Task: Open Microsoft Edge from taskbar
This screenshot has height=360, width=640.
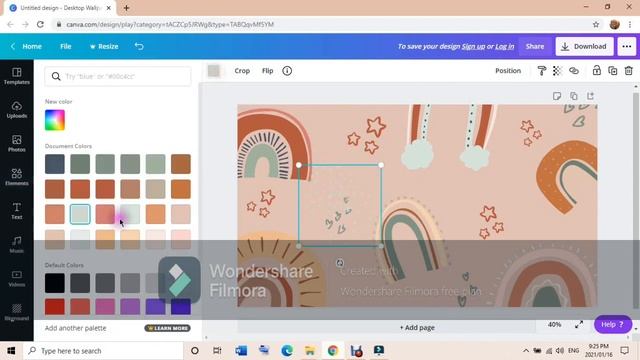Action: 287,351
